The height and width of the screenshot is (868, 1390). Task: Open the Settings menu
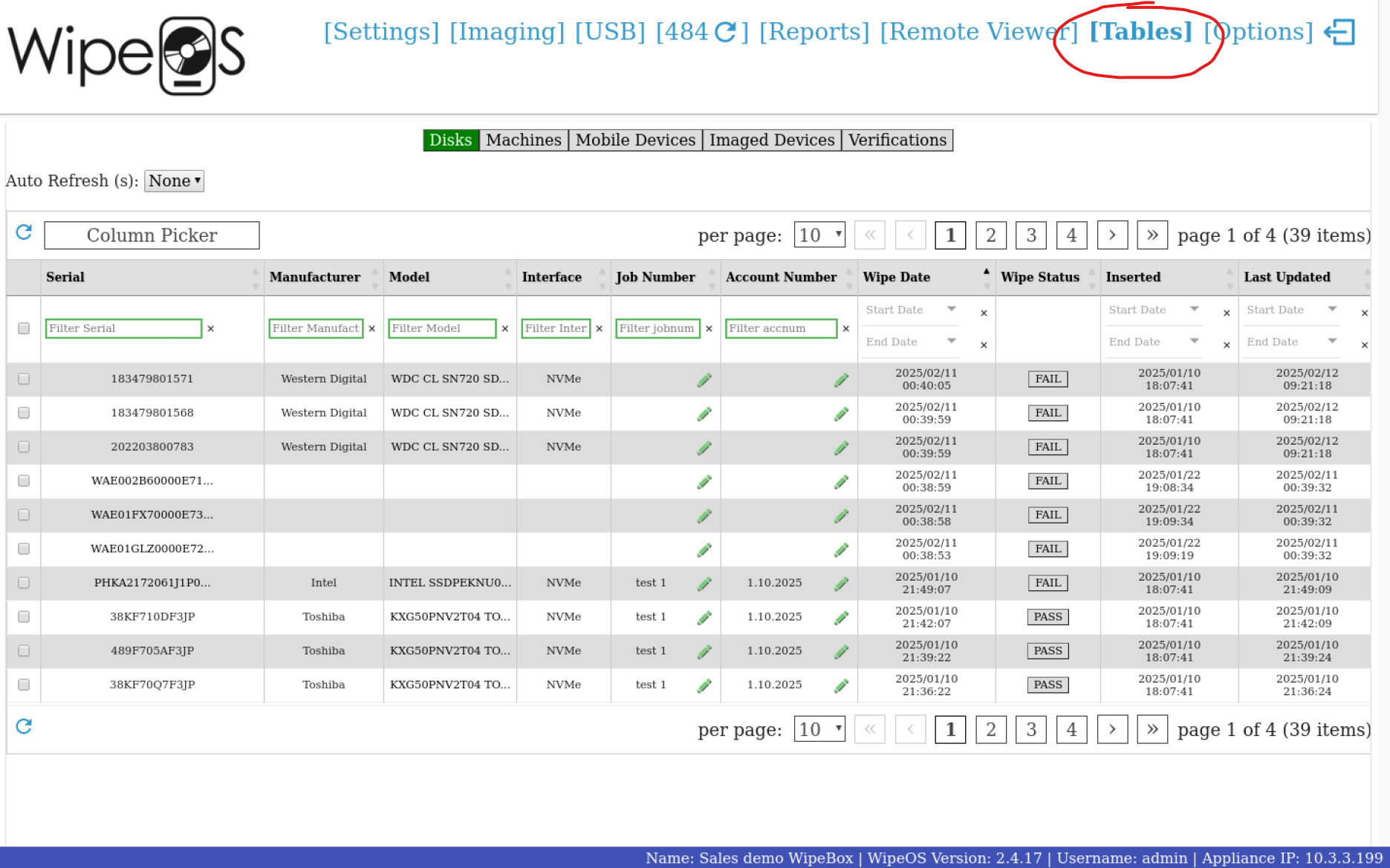[382, 32]
